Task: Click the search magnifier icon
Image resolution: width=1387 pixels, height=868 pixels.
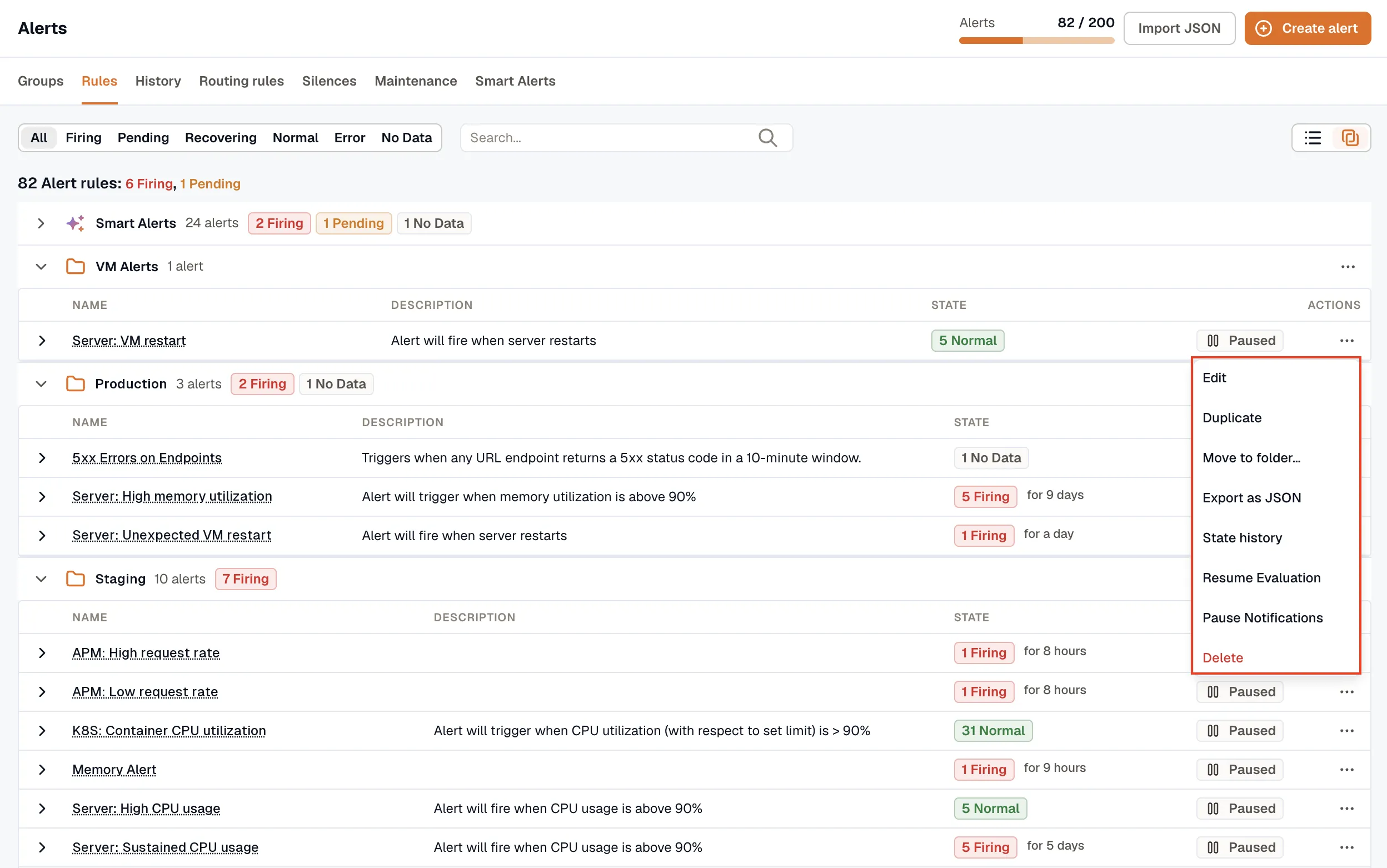Action: (x=767, y=138)
